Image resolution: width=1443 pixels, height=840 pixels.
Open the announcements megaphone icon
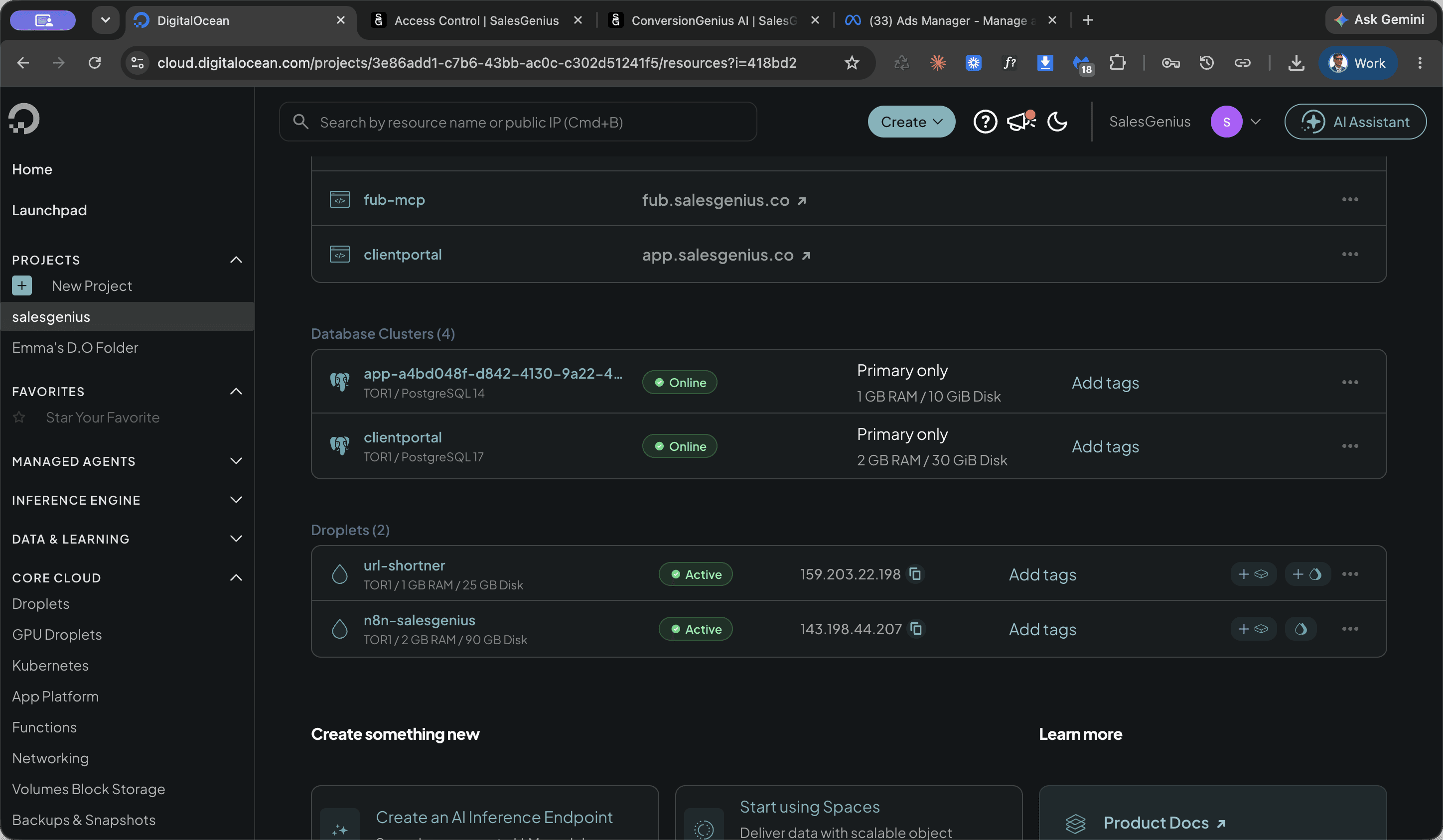click(1020, 121)
